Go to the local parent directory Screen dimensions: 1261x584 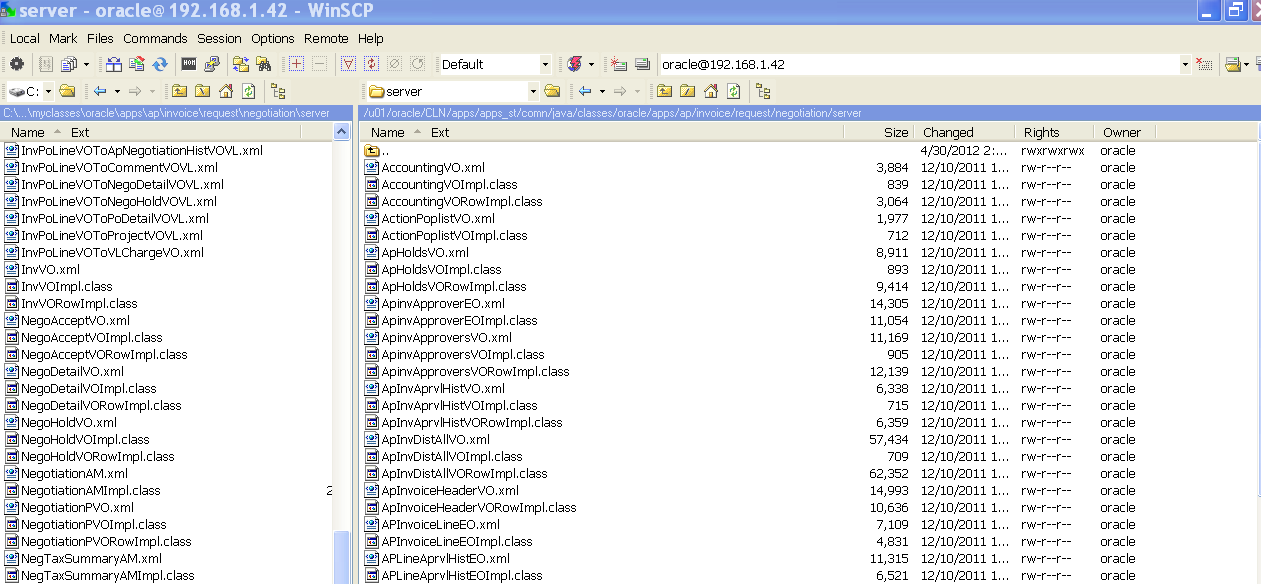coord(179,91)
